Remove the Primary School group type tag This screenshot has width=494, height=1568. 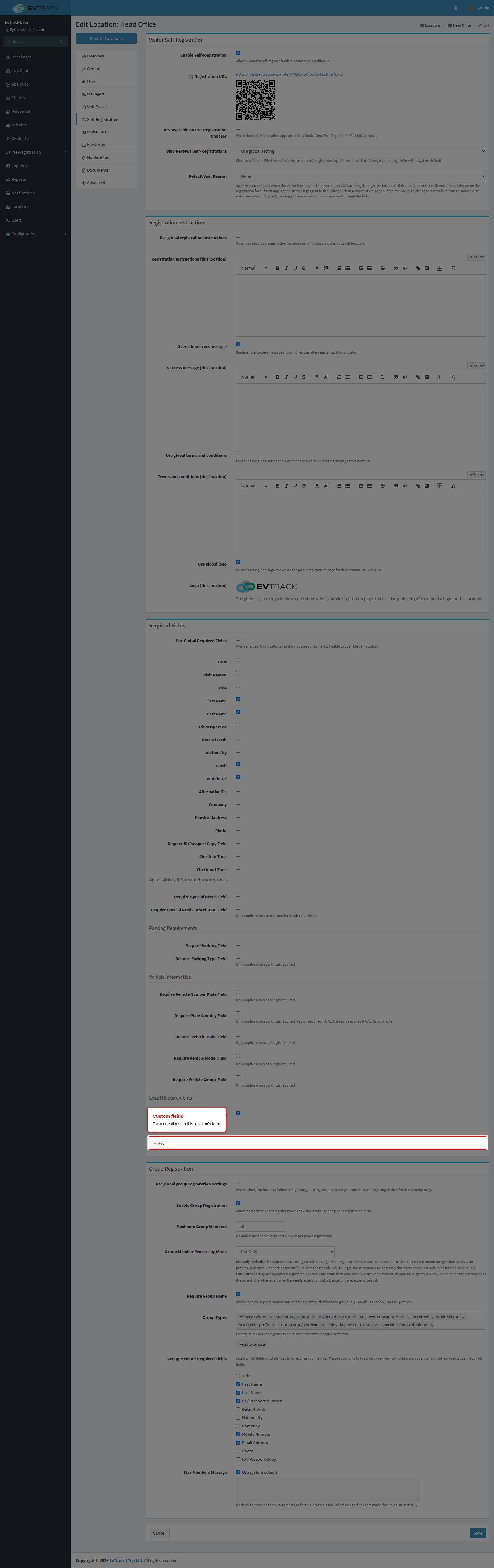coord(271,1317)
